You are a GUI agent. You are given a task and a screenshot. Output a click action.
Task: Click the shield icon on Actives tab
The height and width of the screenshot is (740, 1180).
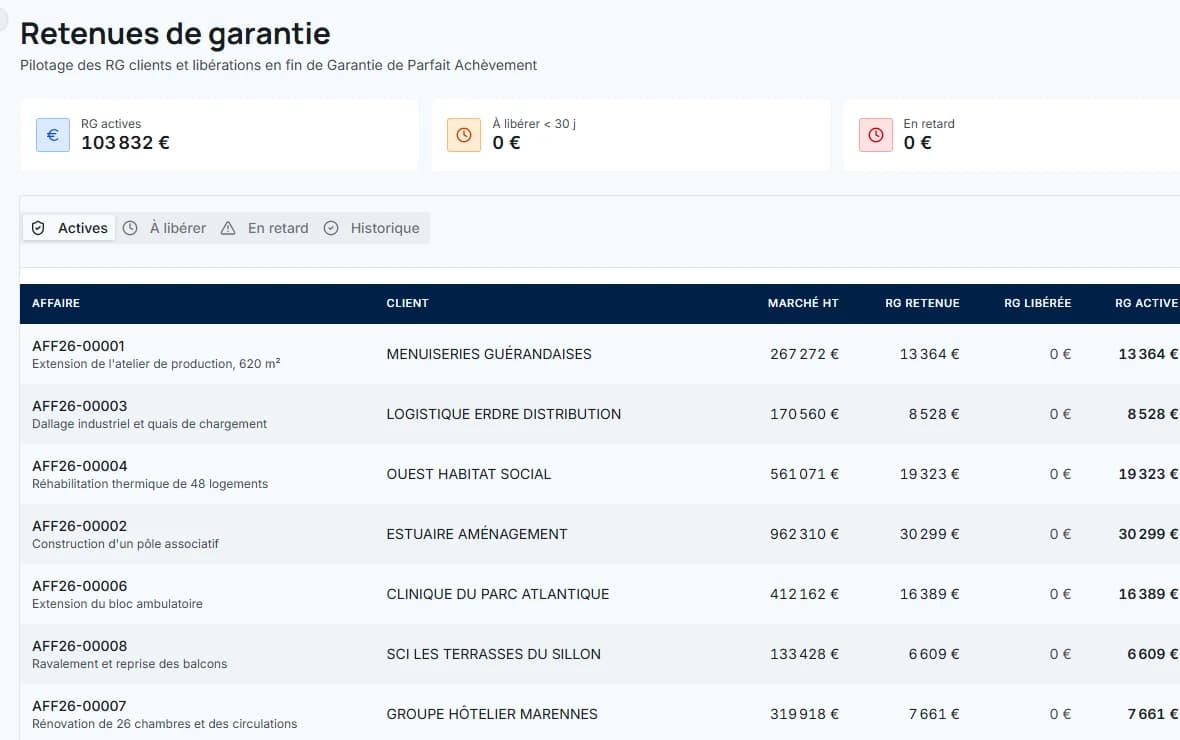[x=38, y=228]
